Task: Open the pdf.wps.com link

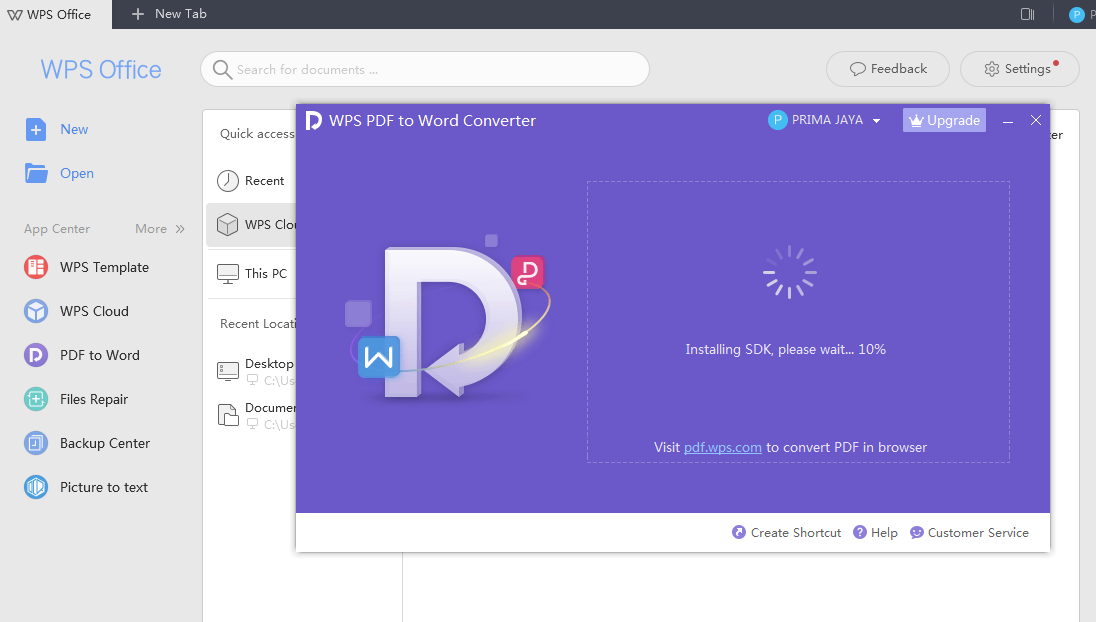Action: [x=723, y=447]
